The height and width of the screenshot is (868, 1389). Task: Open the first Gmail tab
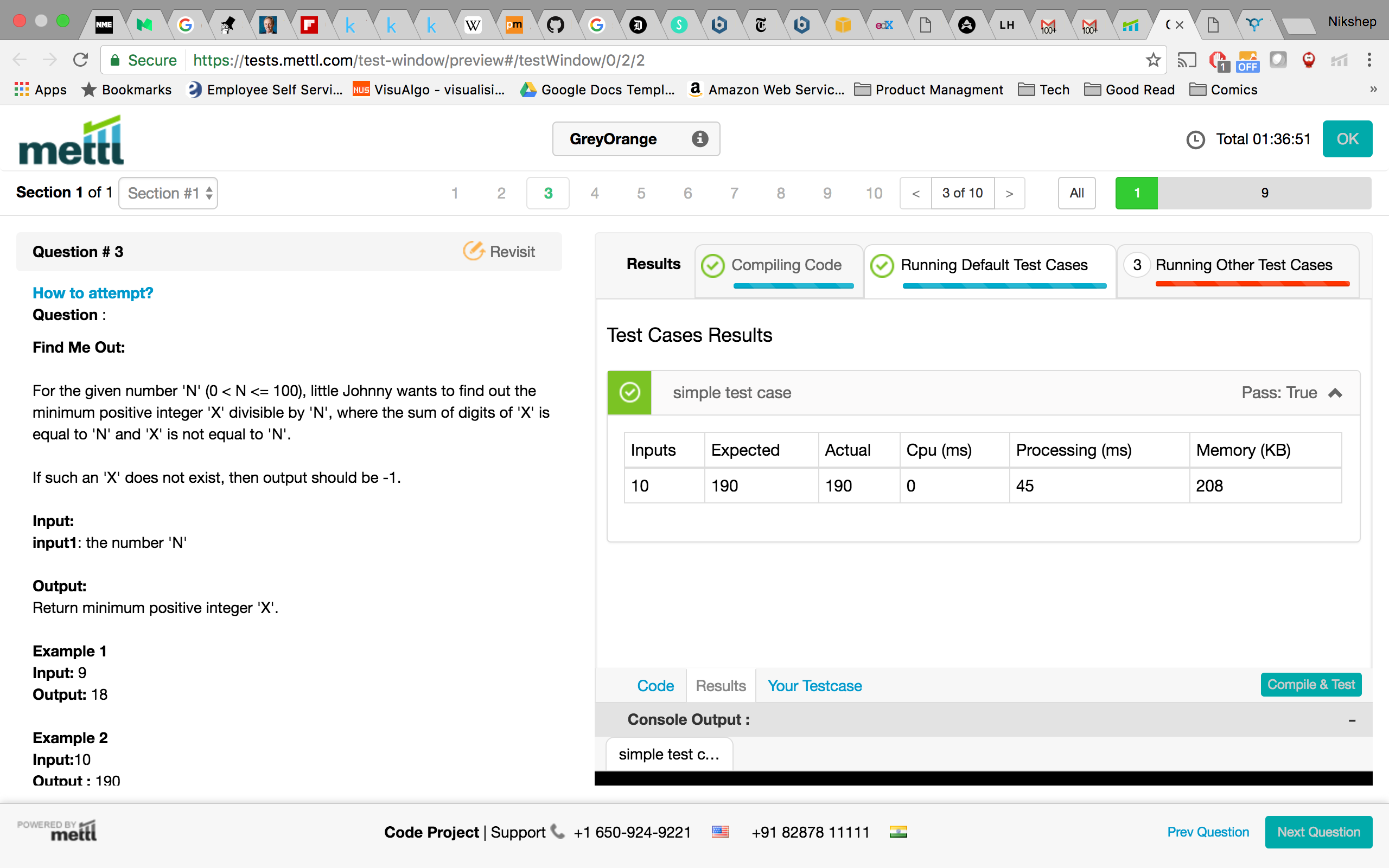(x=1048, y=25)
